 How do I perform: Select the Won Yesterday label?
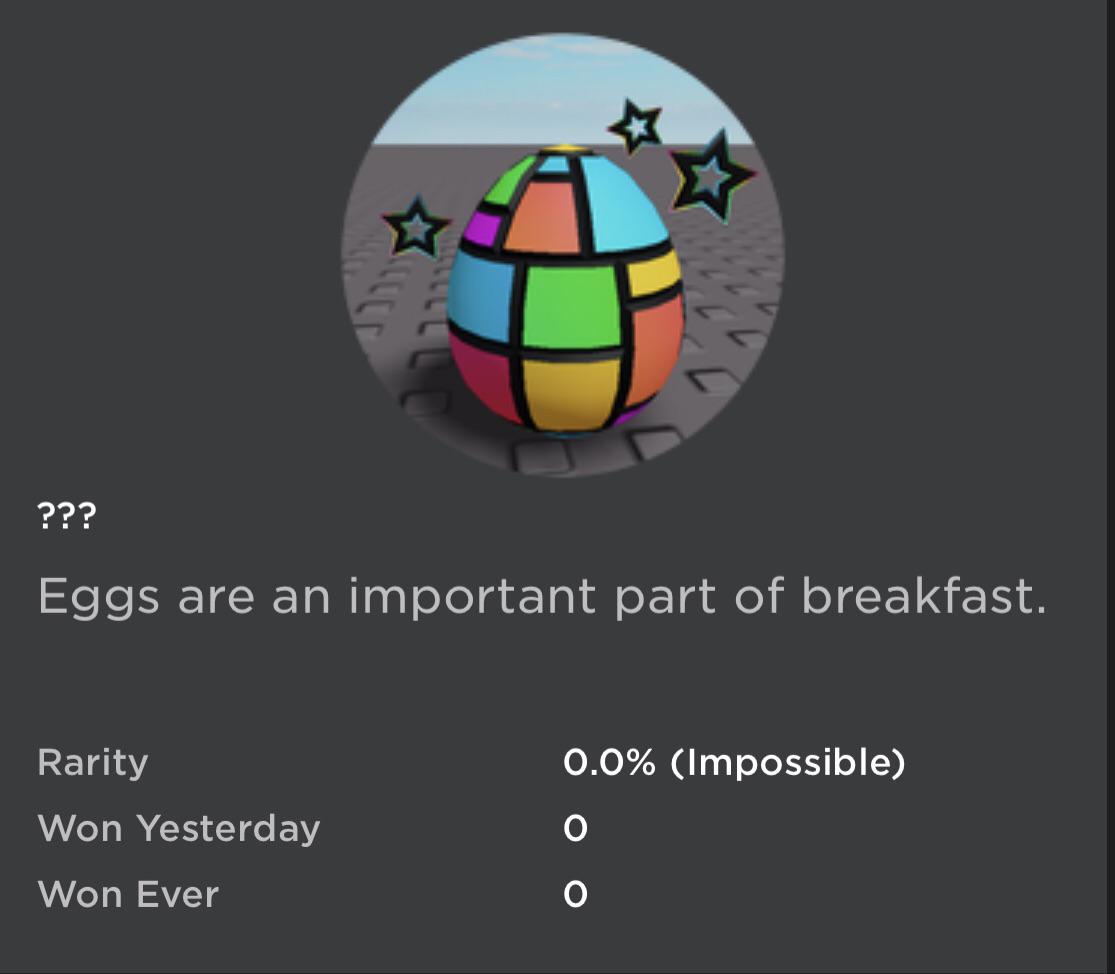point(178,828)
